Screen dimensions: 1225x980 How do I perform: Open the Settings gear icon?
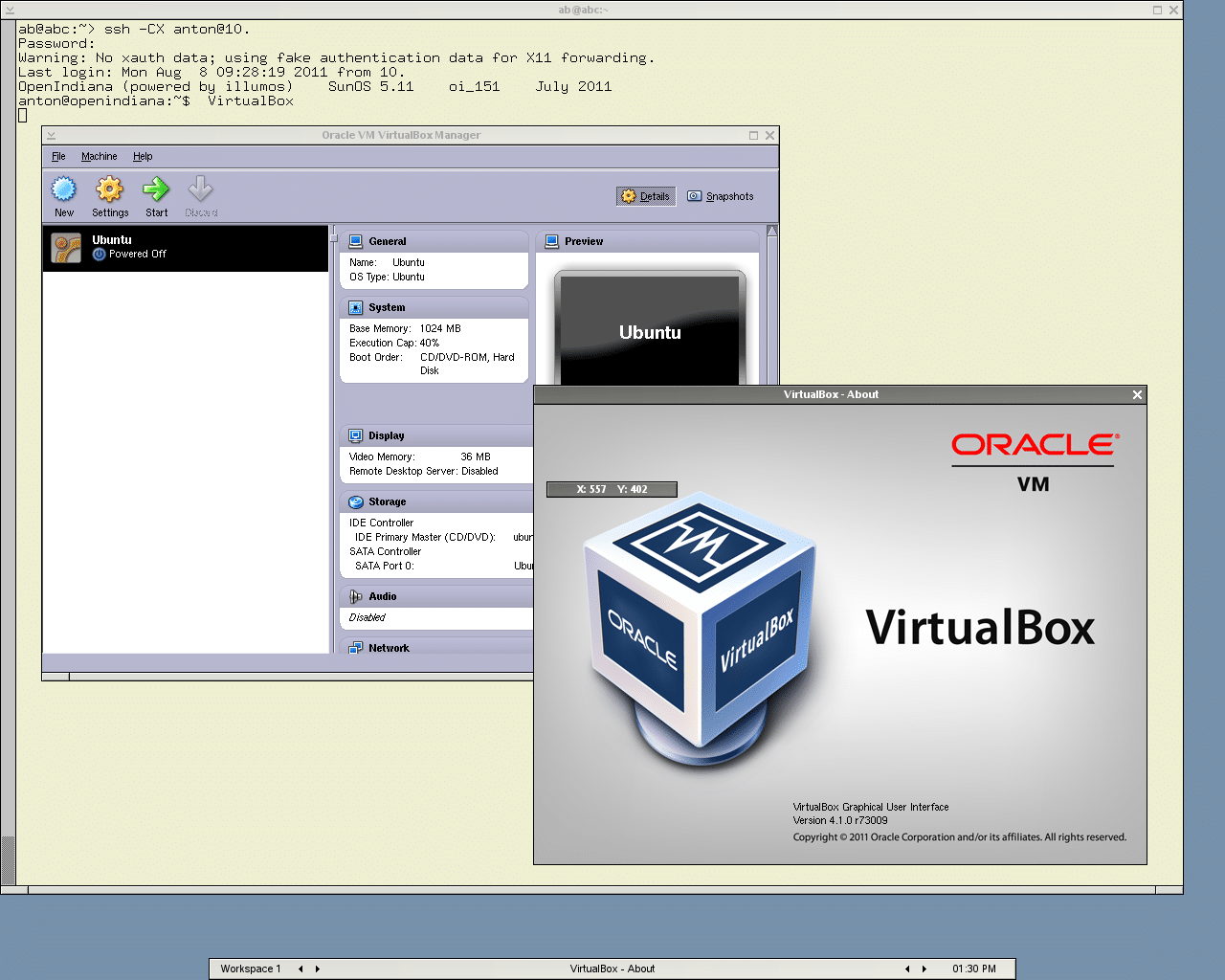pyautogui.click(x=110, y=189)
